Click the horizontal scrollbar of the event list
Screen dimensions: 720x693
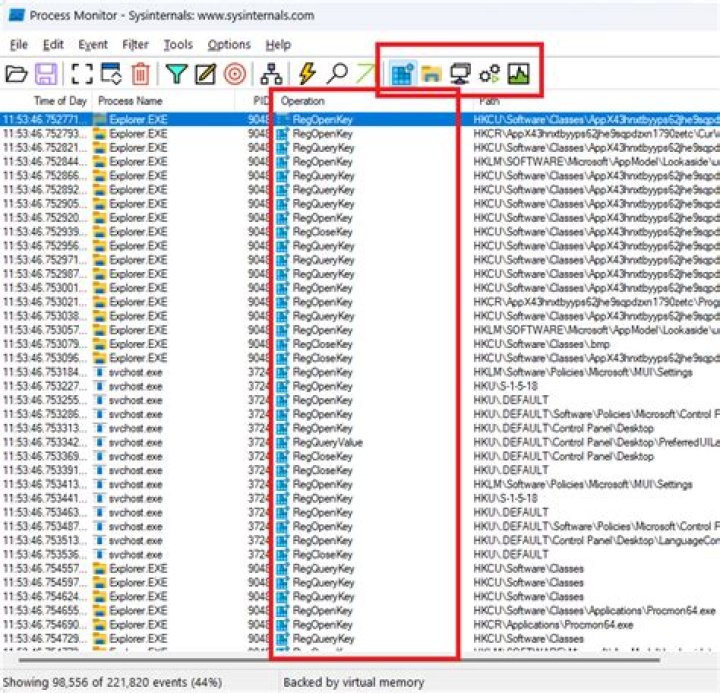[340, 660]
